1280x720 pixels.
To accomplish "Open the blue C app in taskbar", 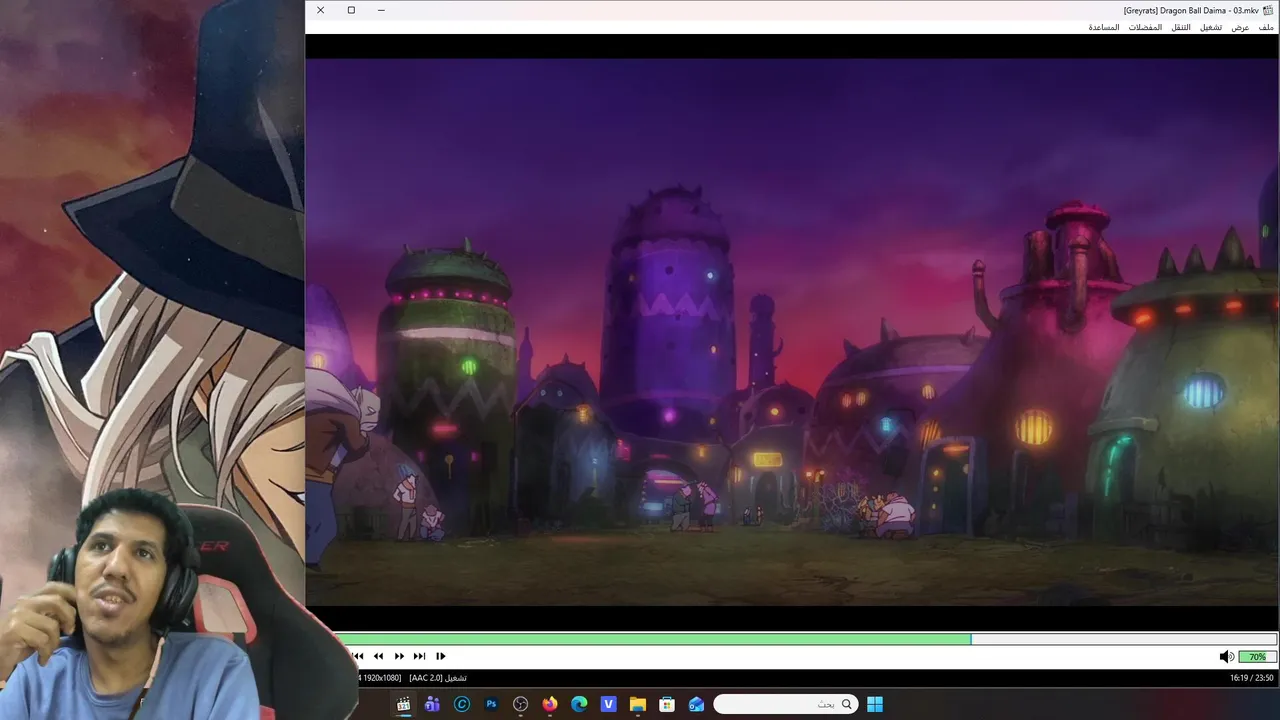I will coord(461,704).
